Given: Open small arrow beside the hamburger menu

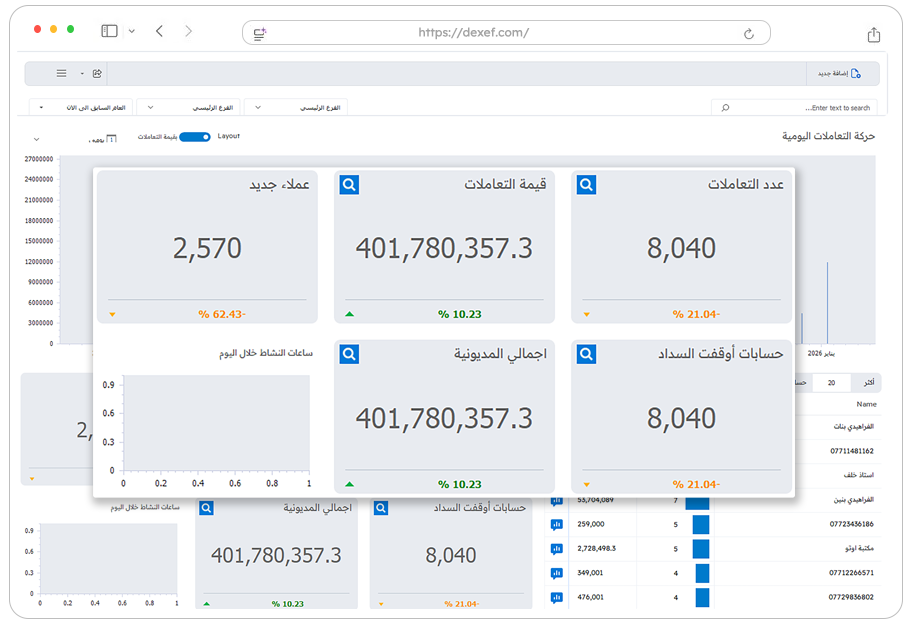Looking at the screenshot, I should click(82, 74).
